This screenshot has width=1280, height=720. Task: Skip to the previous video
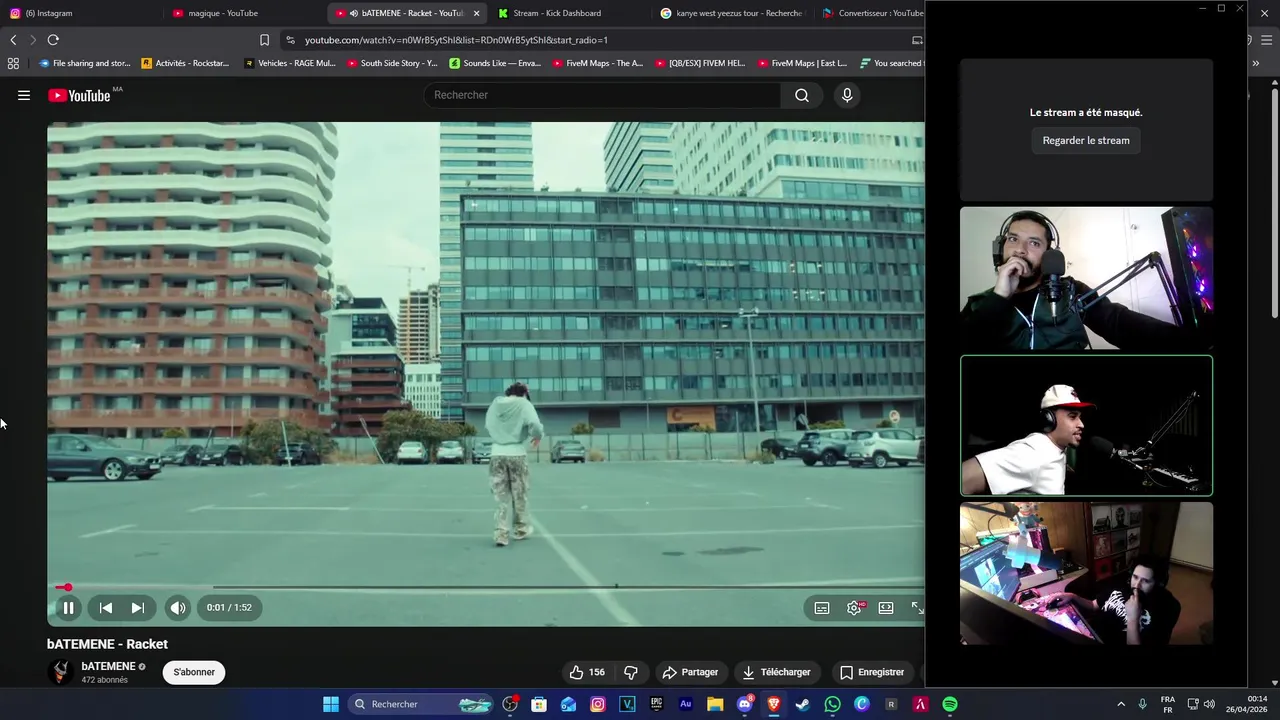coord(106,607)
